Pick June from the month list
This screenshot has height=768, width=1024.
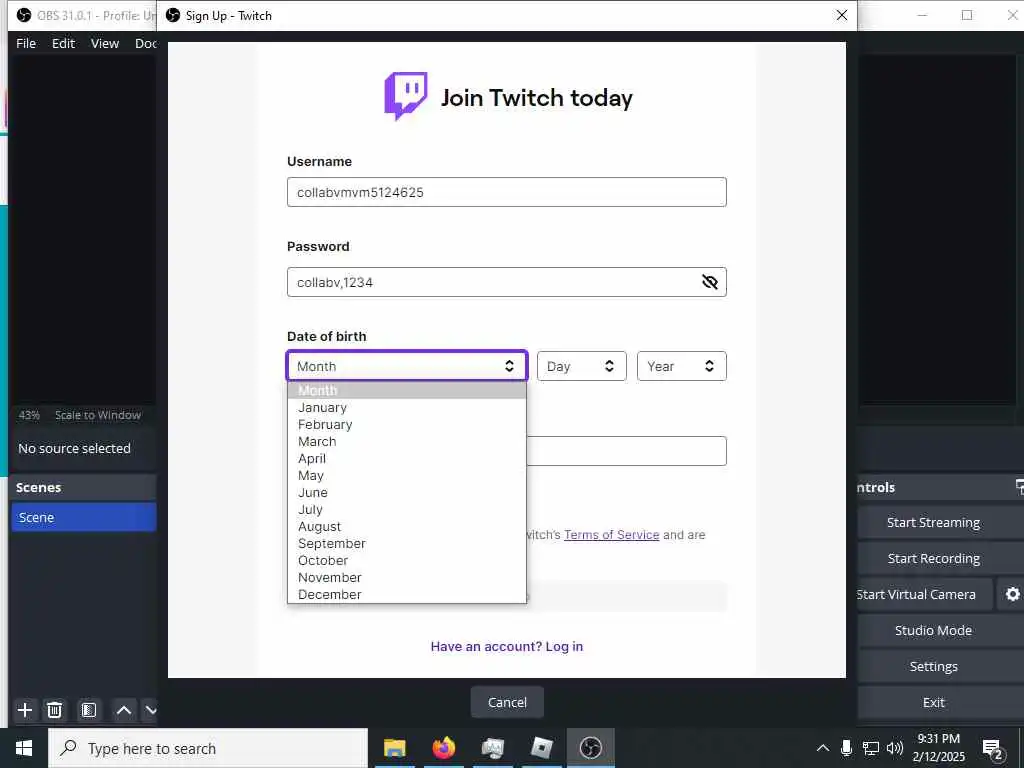click(407, 492)
